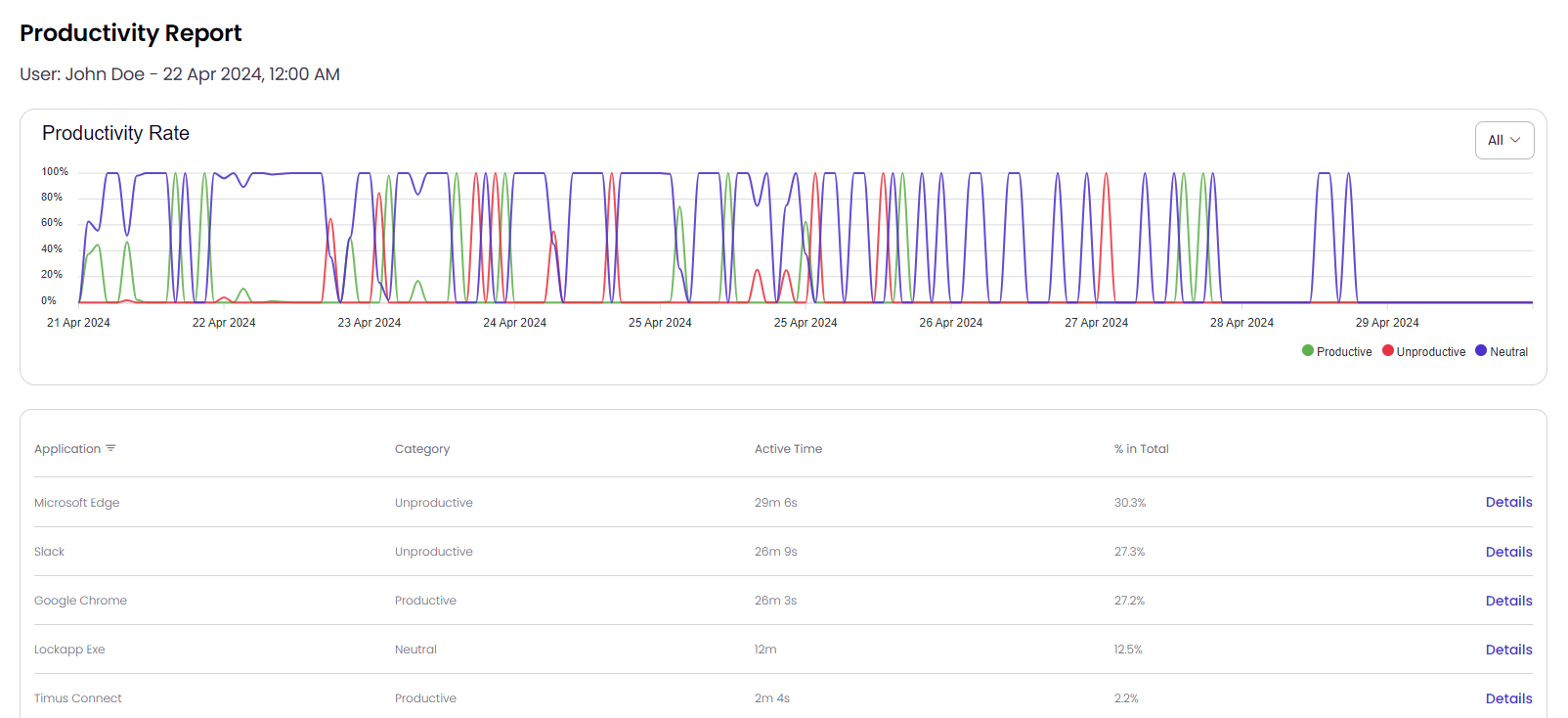Click the Neutral category for Lockapp Exe
This screenshot has width=1568, height=718.
(x=415, y=650)
